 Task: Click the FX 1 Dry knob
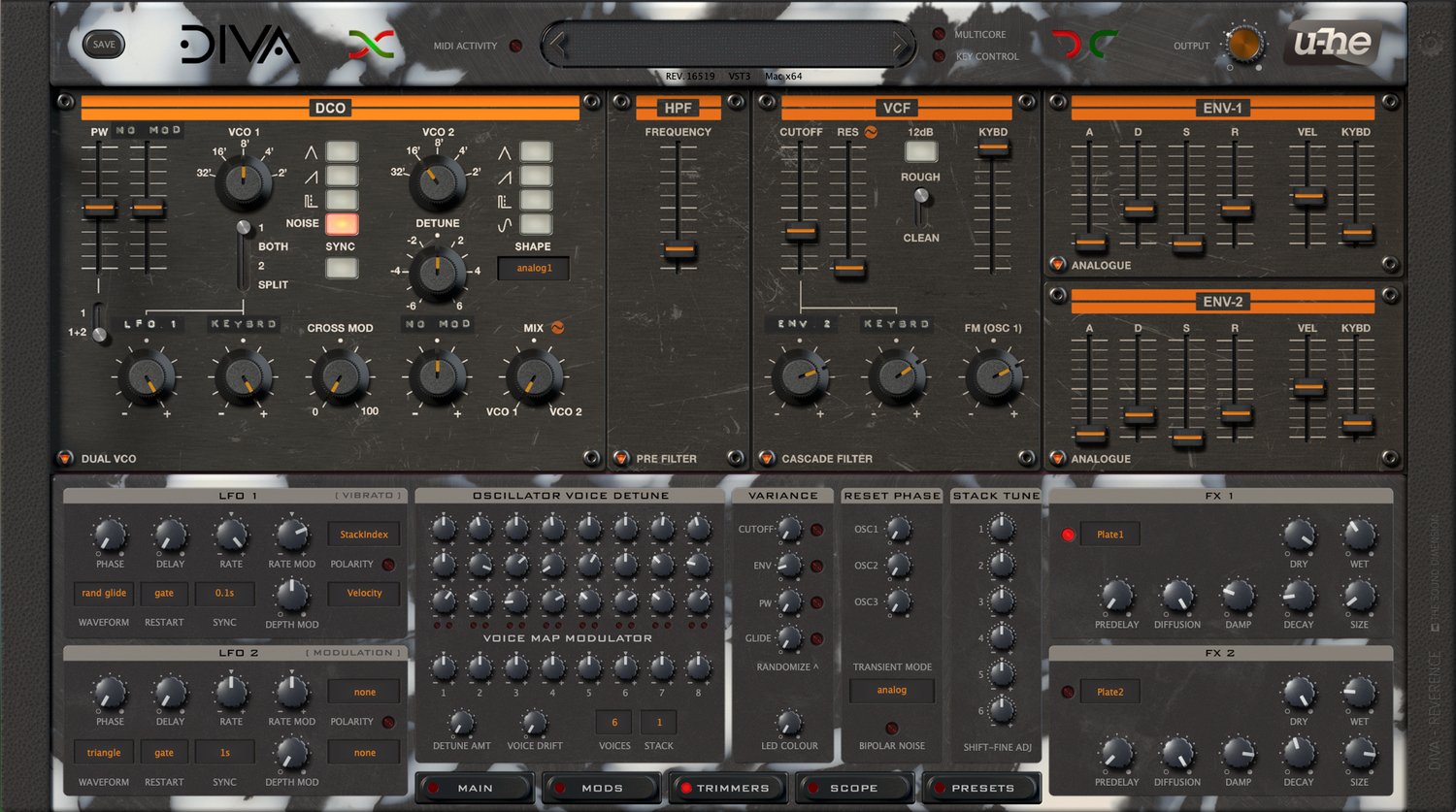[1299, 535]
